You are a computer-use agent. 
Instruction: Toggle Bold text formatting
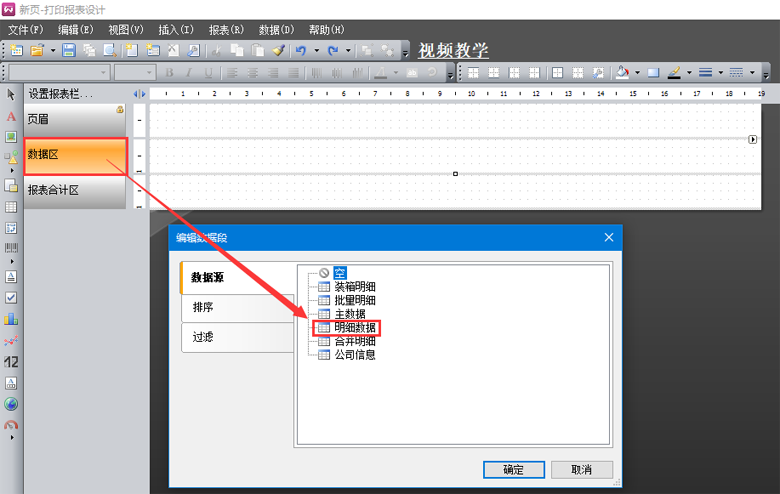pyautogui.click(x=170, y=73)
